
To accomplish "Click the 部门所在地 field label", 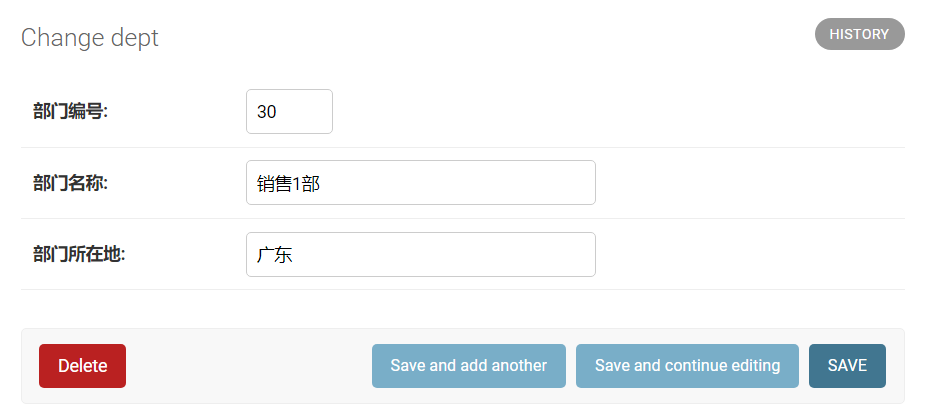I will tap(78, 255).
